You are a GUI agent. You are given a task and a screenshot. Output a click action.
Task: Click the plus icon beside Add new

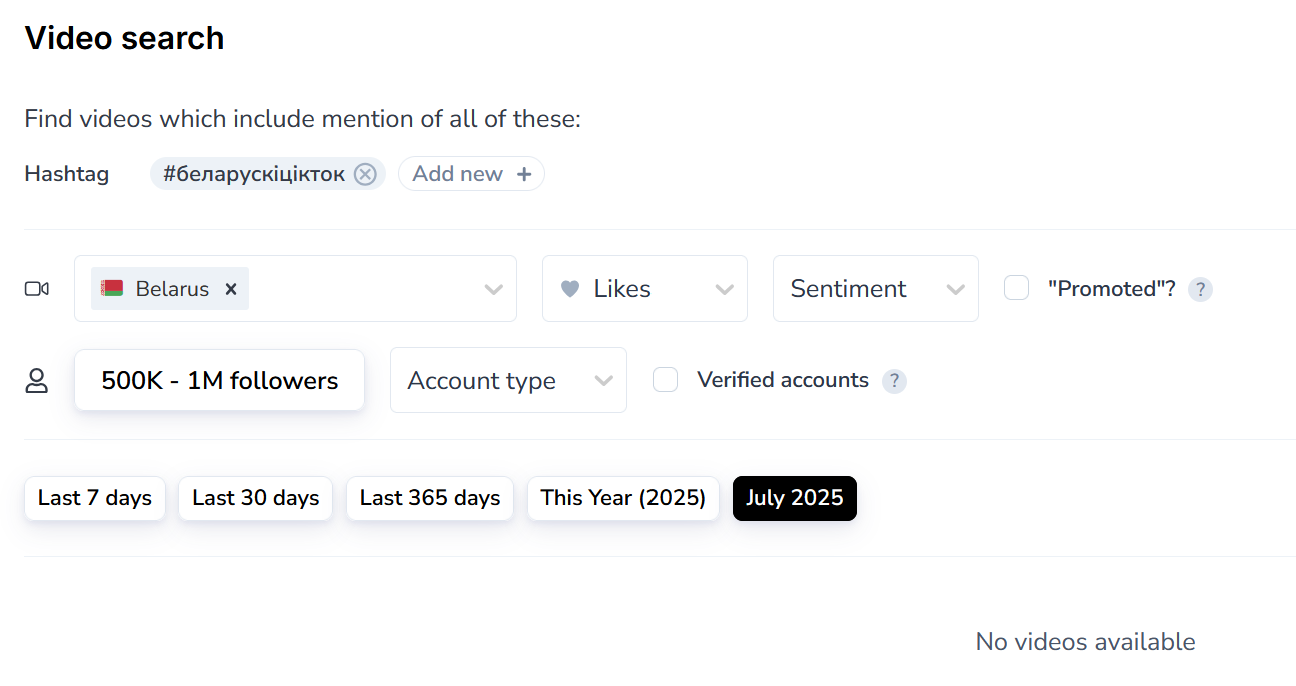pos(524,174)
